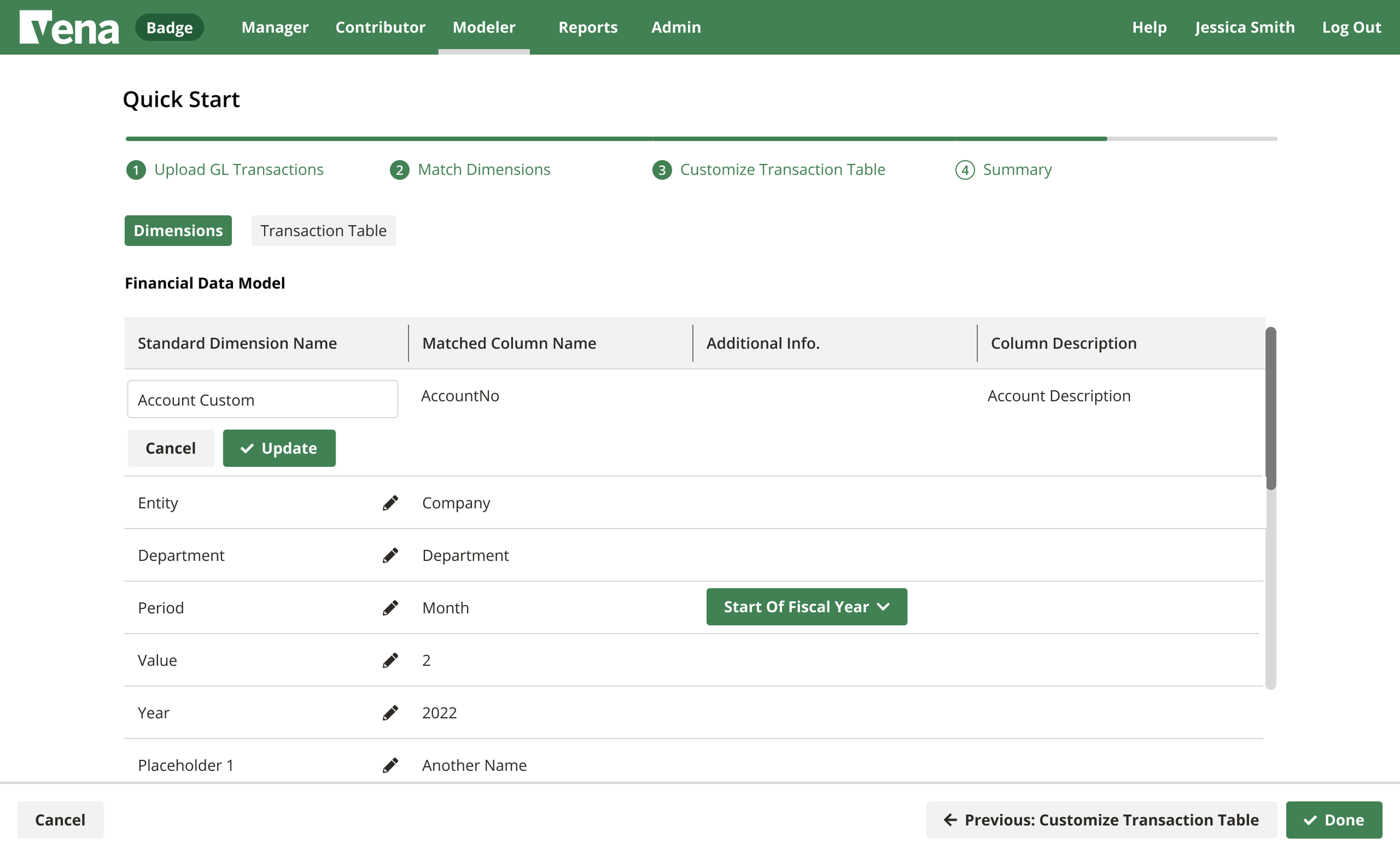
Task: Edit the Value matched column mapping
Action: [390, 660]
